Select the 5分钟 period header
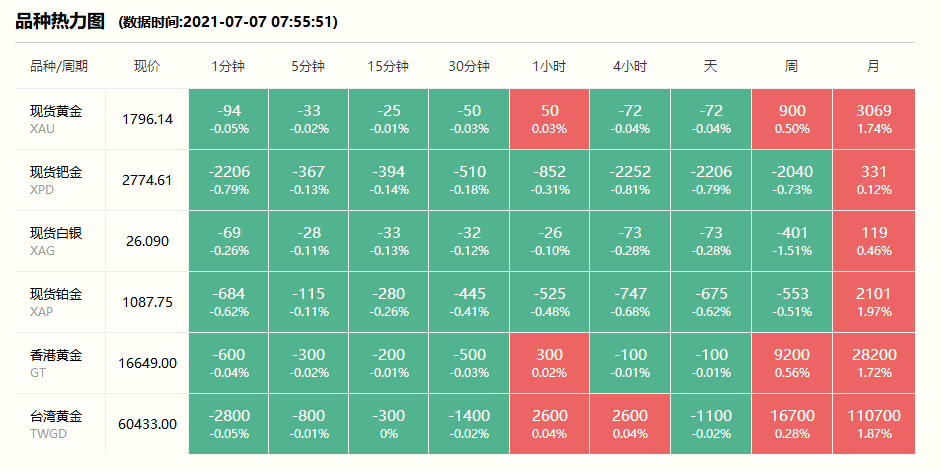This screenshot has height=471, width=942. tap(308, 67)
